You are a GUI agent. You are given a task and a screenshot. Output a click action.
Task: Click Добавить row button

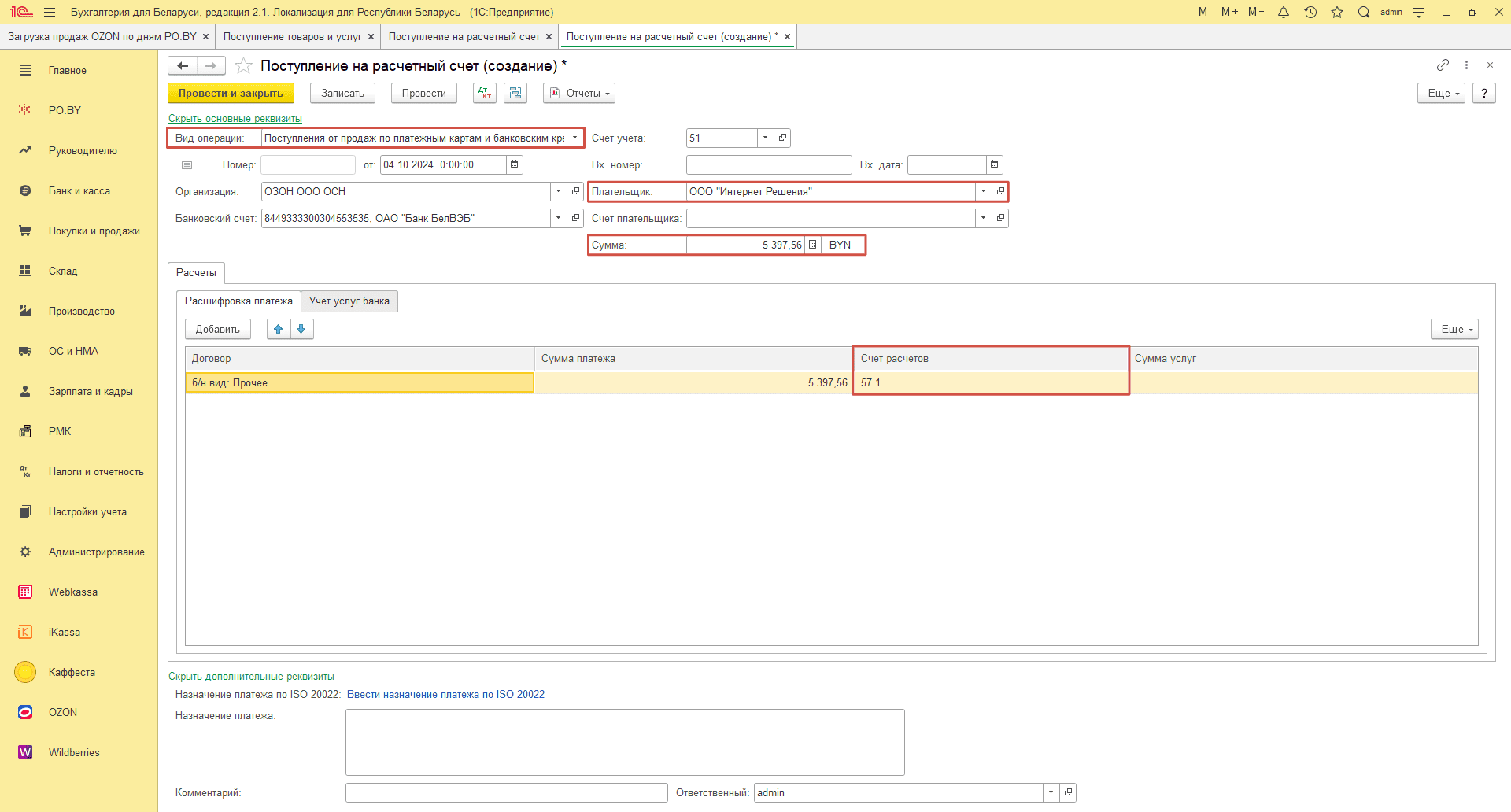tap(218, 329)
